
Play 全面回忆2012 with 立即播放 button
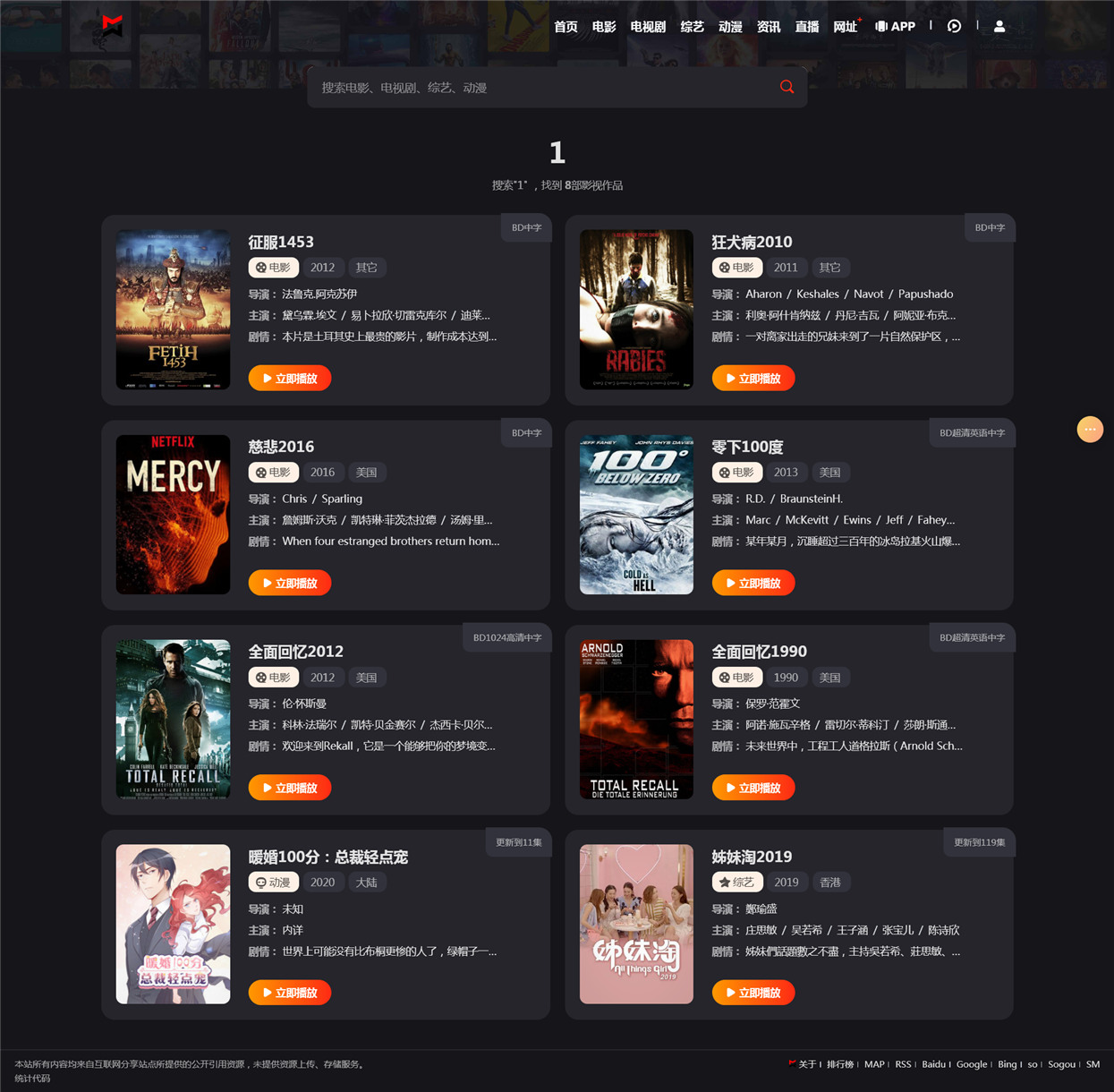click(x=290, y=788)
